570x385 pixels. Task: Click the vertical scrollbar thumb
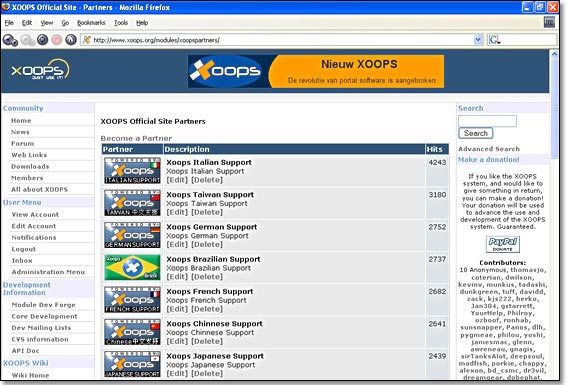(554, 109)
